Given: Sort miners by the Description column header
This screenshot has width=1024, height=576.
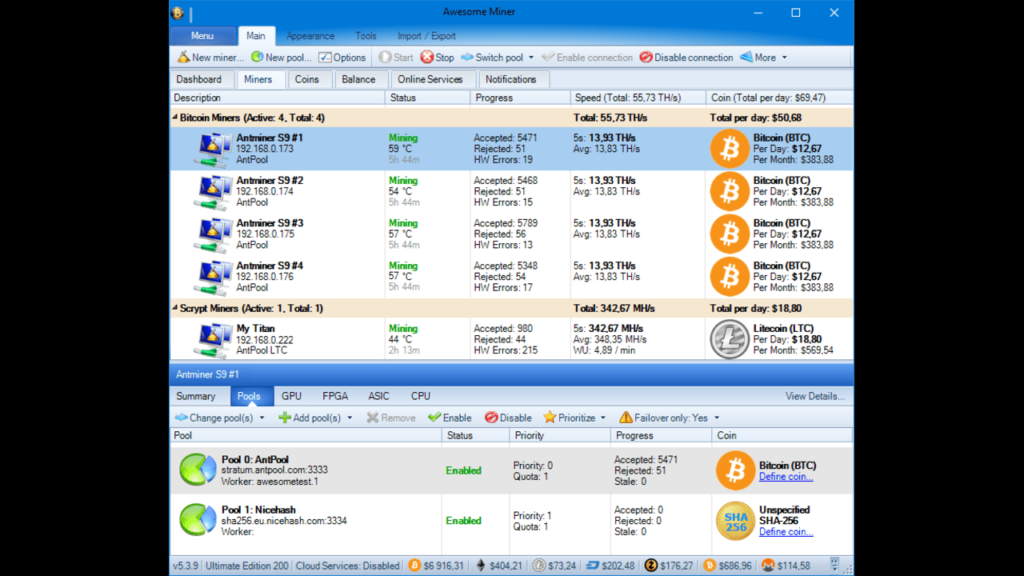Looking at the screenshot, I should coord(278,98).
